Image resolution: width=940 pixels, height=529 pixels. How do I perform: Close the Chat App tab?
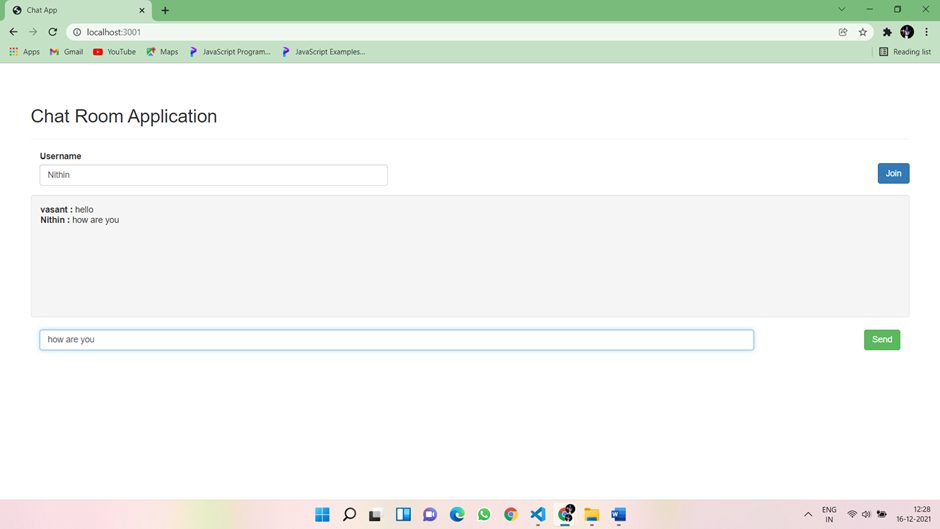click(x=142, y=11)
